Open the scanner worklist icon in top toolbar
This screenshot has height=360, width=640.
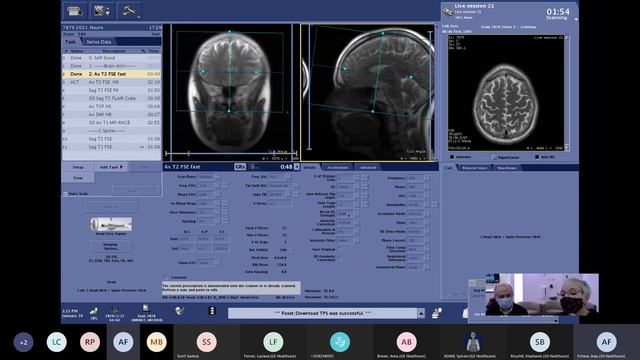tap(75, 11)
